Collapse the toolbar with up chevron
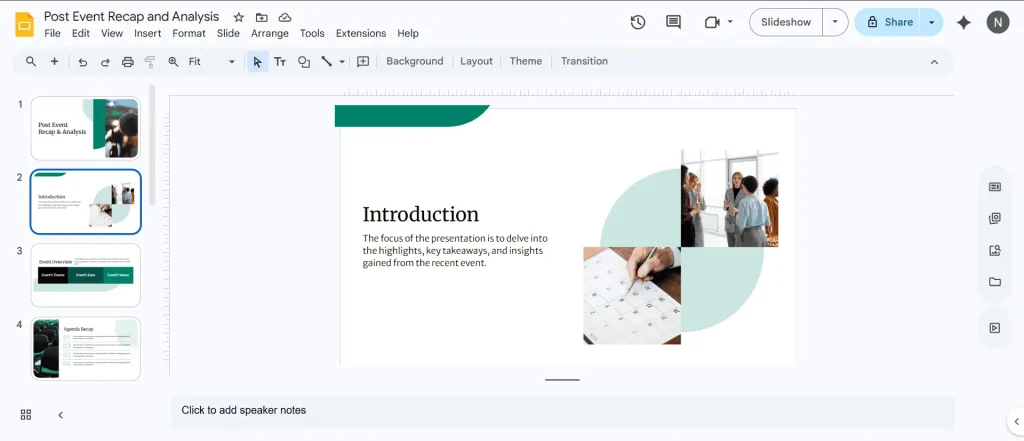Viewport: 1024px width, 441px height. [x=935, y=62]
